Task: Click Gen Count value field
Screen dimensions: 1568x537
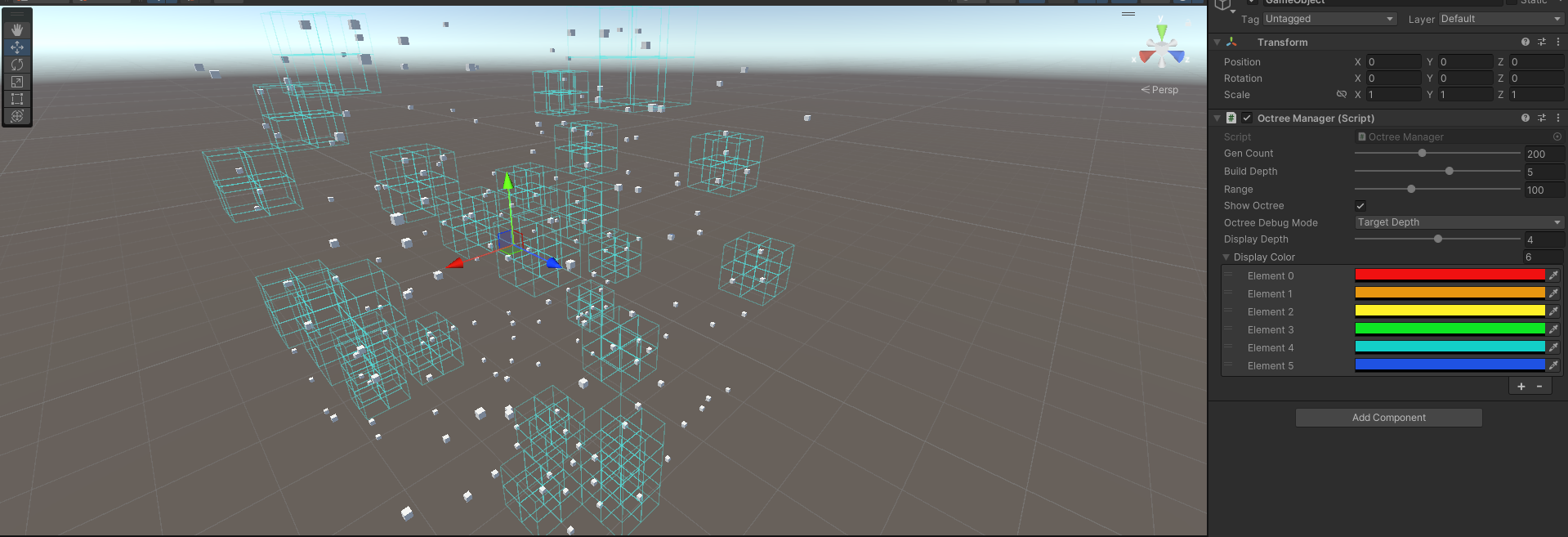Action: [x=1544, y=154]
